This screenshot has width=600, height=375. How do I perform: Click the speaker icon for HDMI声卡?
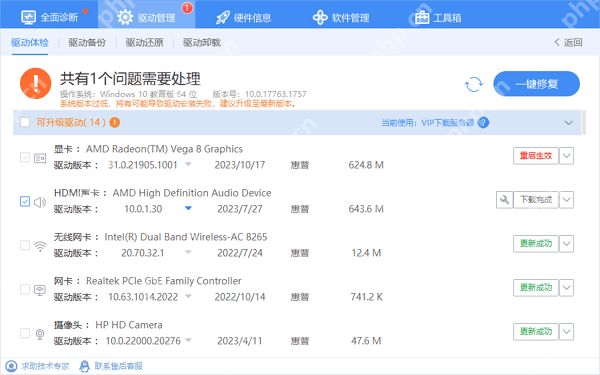[40, 202]
